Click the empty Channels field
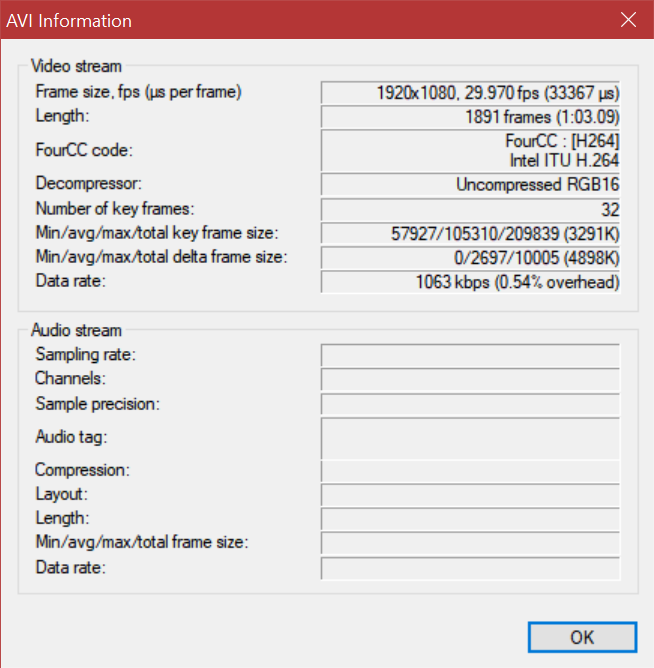The width and height of the screenshot is (654, 668). tap(470, 380)
